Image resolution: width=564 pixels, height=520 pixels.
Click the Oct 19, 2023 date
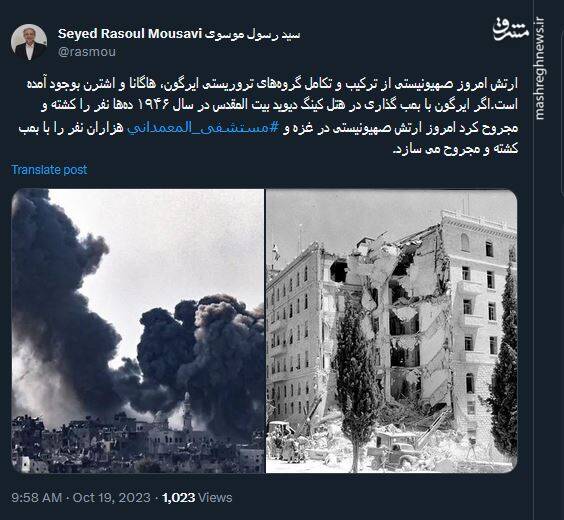pos(112,498)
